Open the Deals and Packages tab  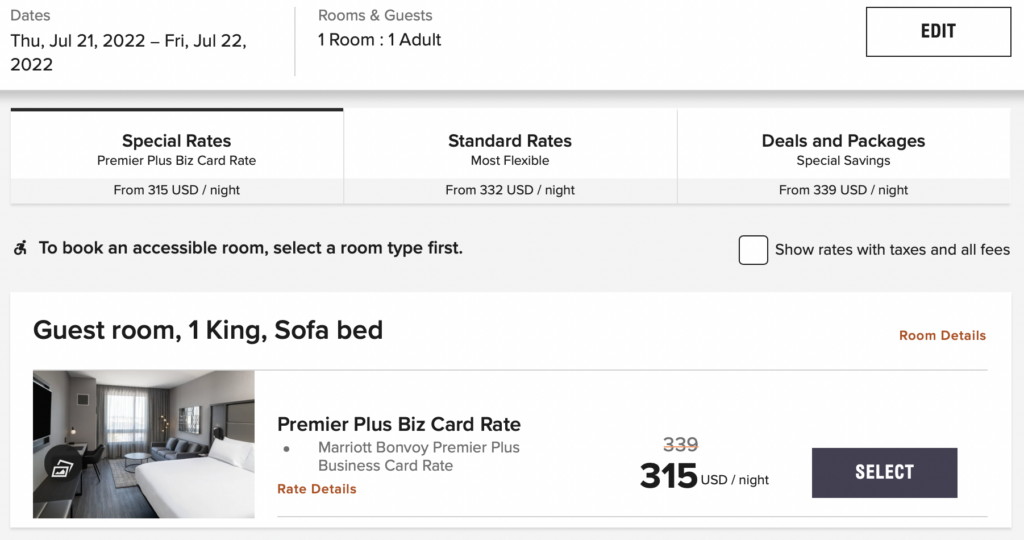843,157
